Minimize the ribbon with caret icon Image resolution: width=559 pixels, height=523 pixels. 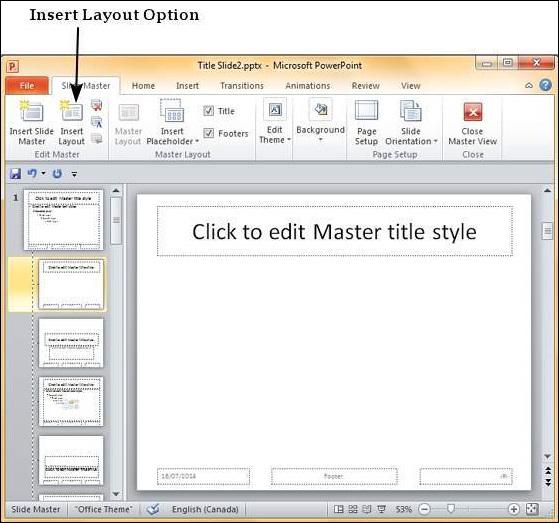(x=529, y=85)
